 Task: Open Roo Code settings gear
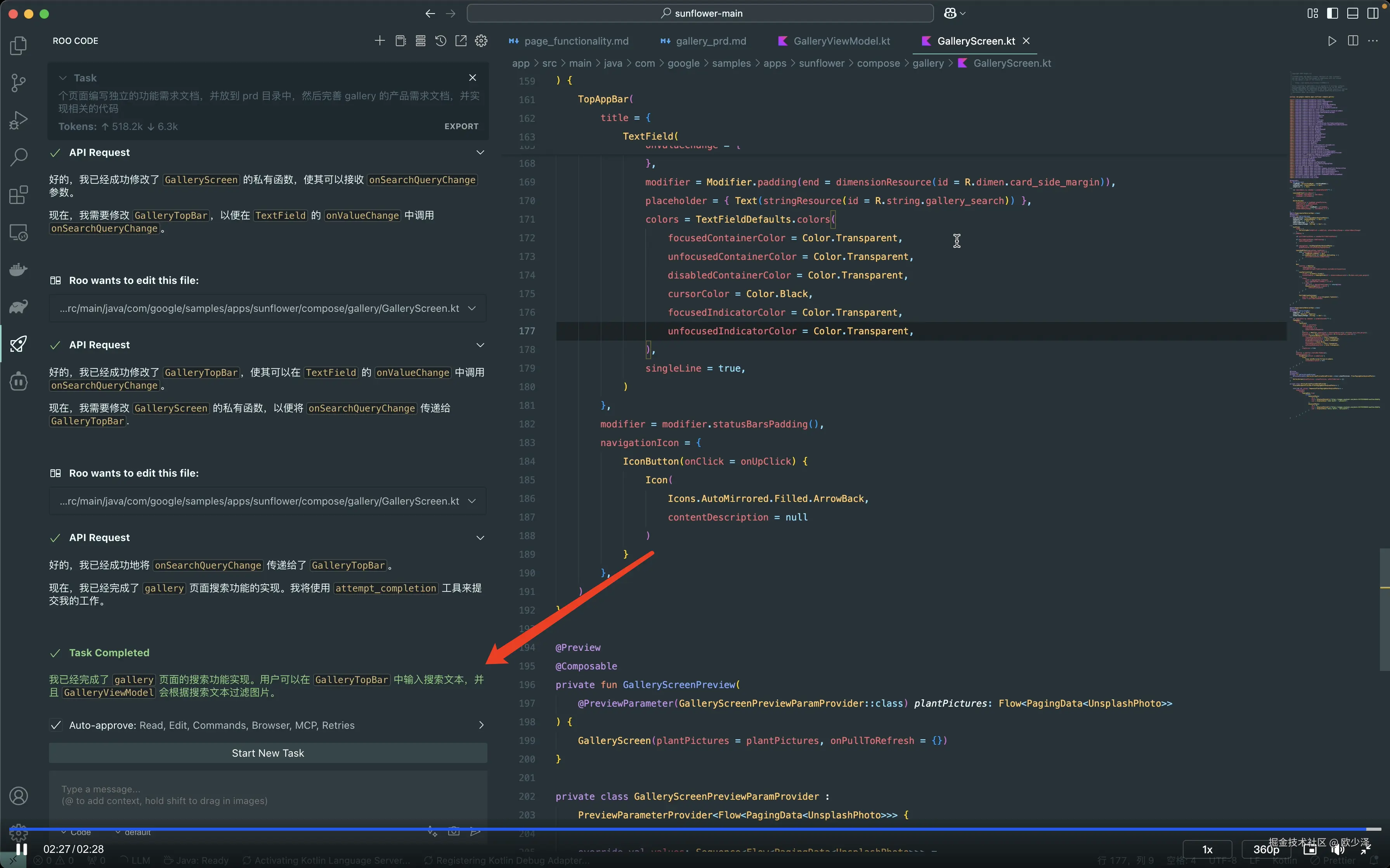481,41
